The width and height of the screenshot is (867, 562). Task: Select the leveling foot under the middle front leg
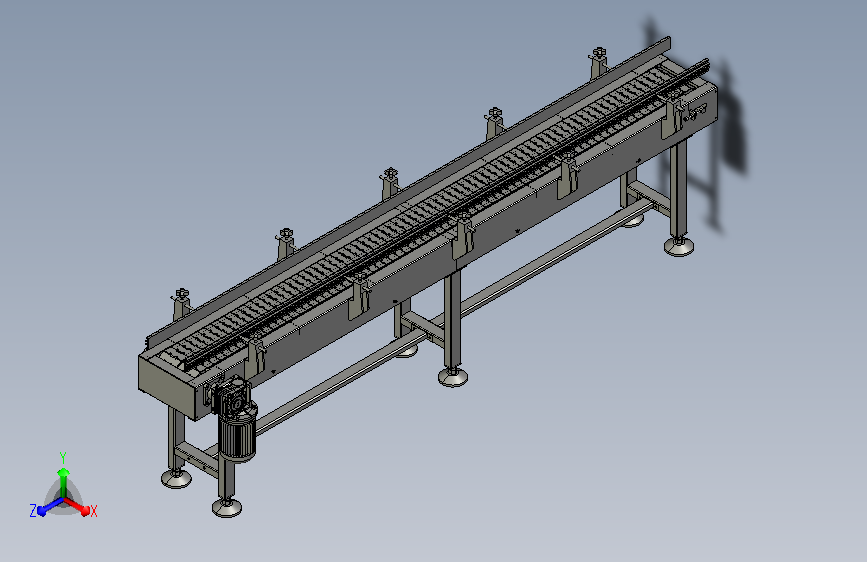pyautogui.click(x=453, y=377)
